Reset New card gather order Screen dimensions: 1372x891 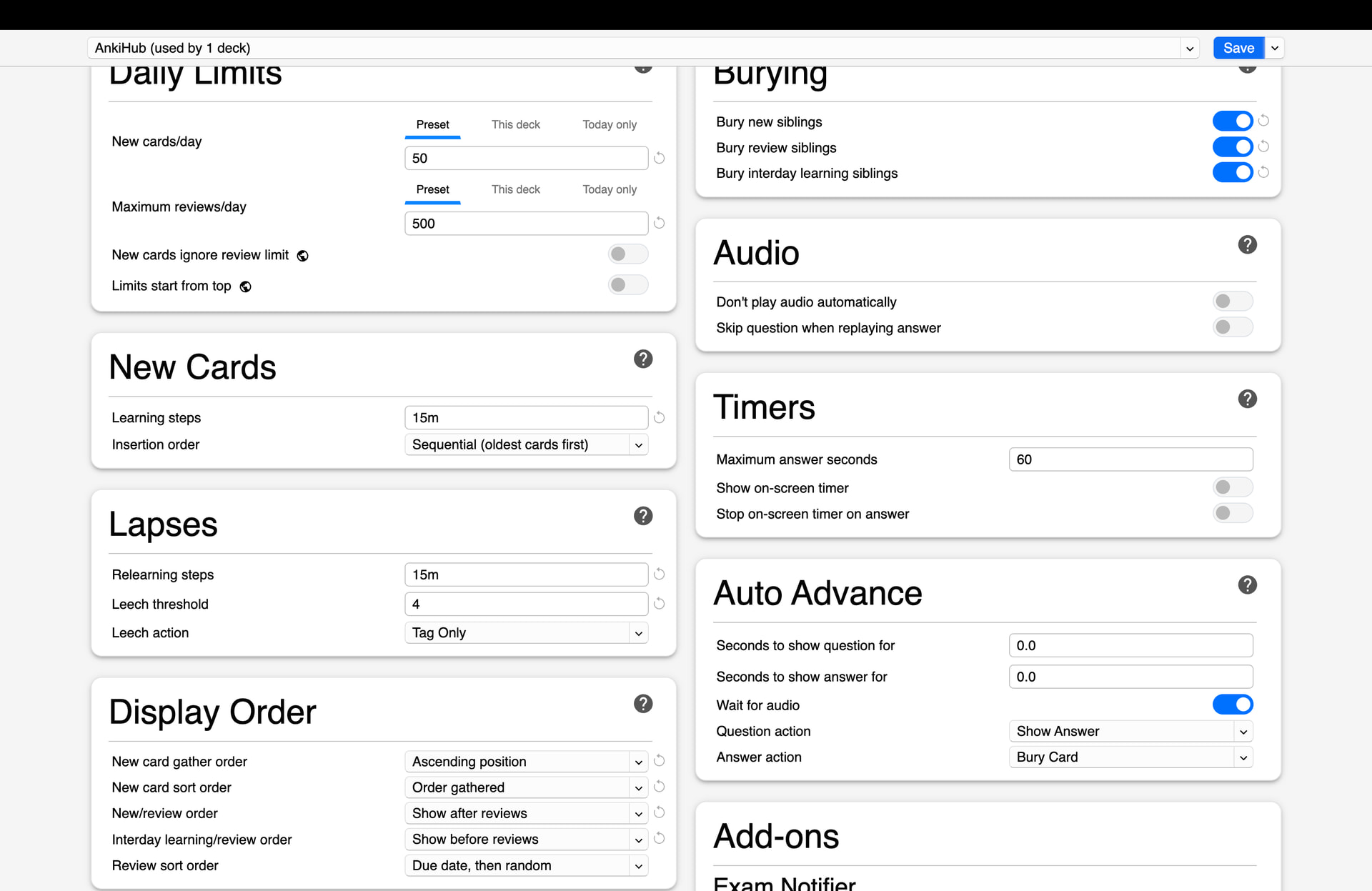pos(660,761)
